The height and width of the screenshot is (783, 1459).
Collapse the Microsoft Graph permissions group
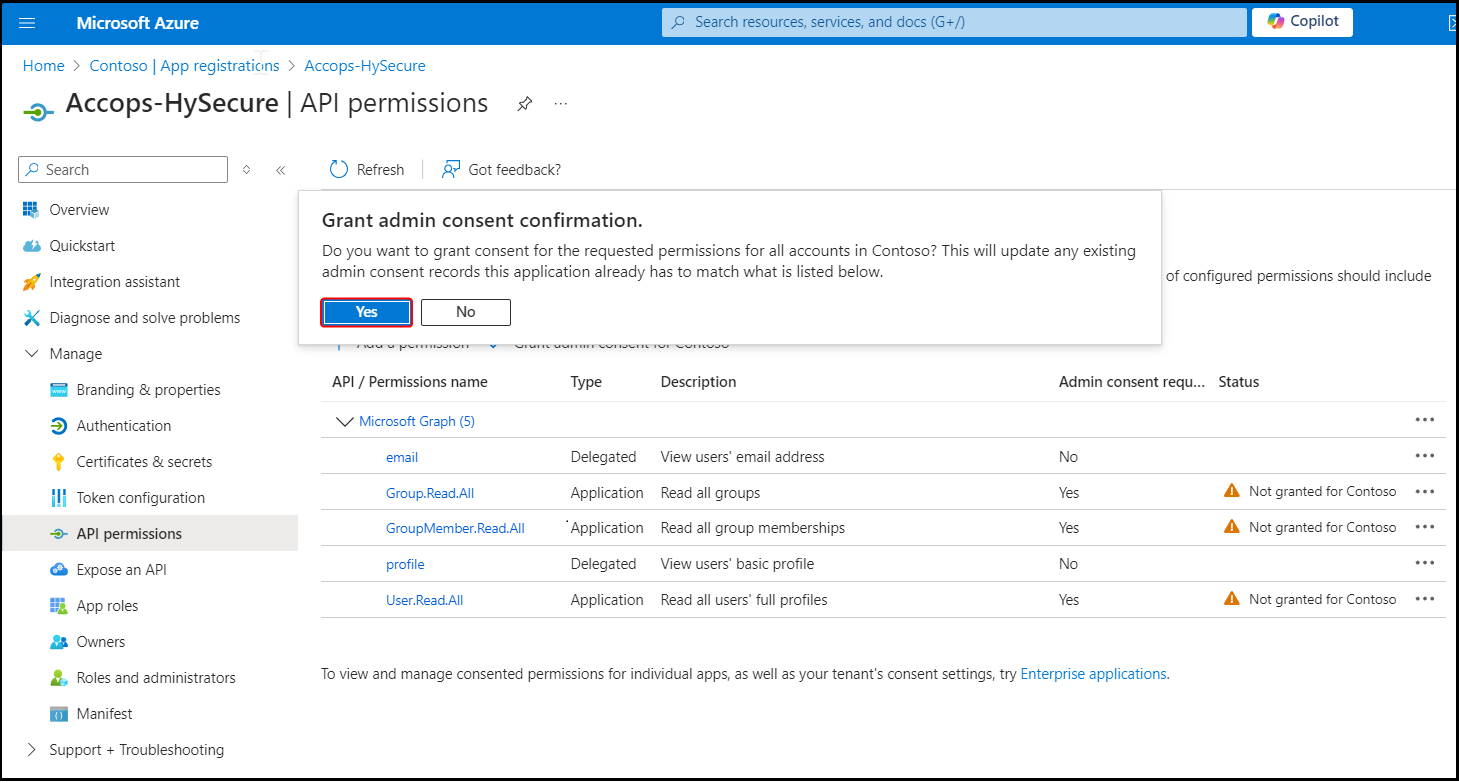345,422
